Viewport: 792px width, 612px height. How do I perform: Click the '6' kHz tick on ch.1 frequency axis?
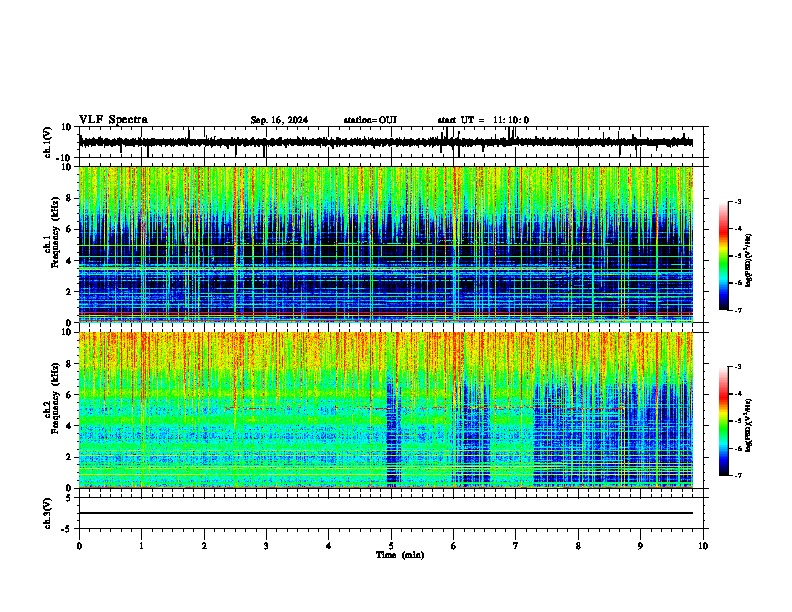coord(69,229)
